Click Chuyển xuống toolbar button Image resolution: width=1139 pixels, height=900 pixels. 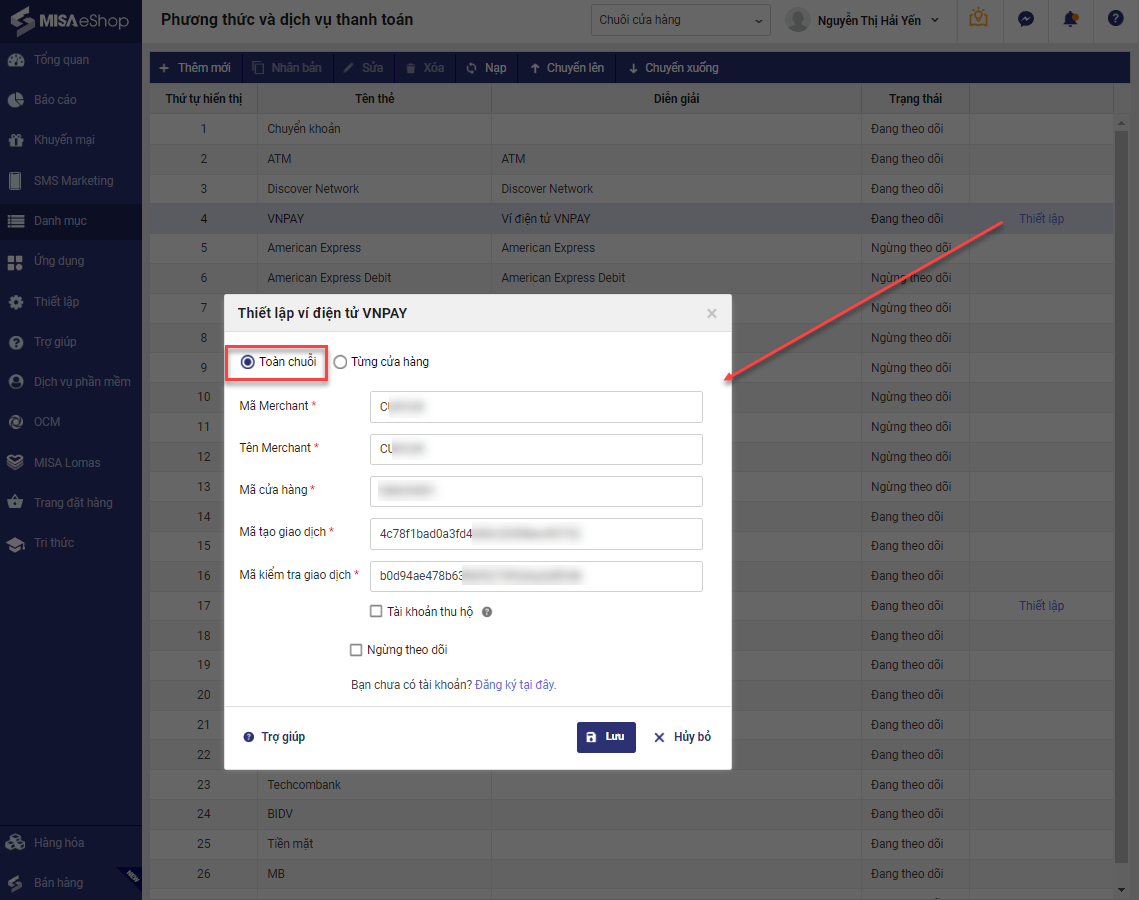[673, 68]
